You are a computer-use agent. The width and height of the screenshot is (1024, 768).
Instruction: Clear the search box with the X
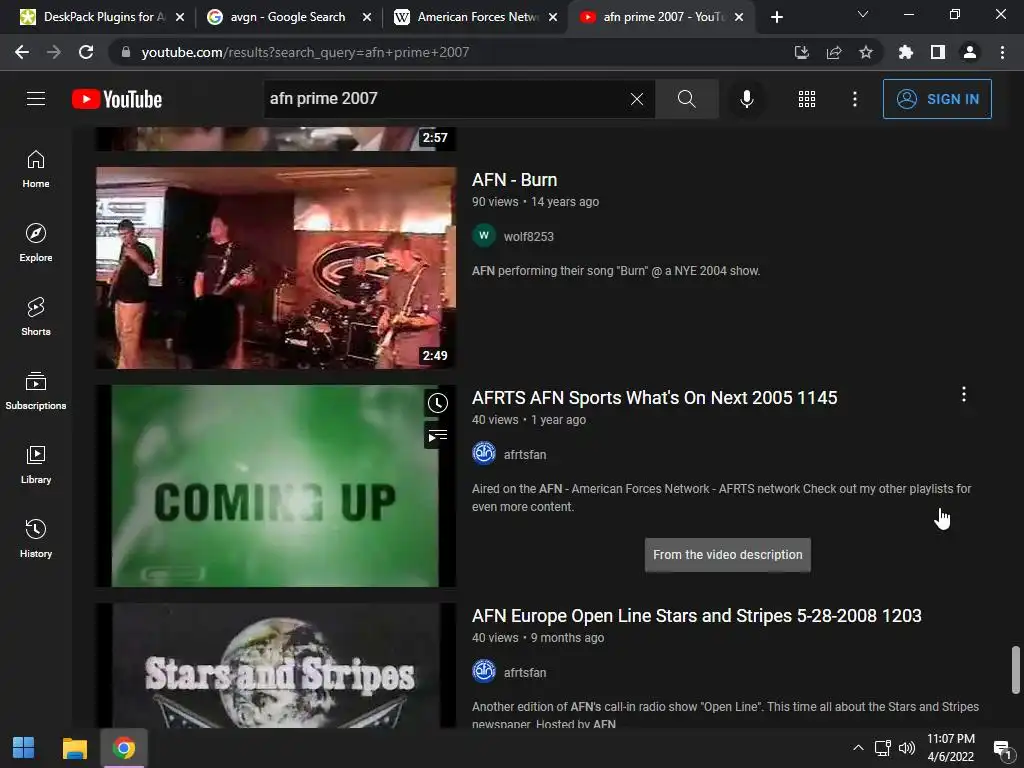tap(637, 99)
